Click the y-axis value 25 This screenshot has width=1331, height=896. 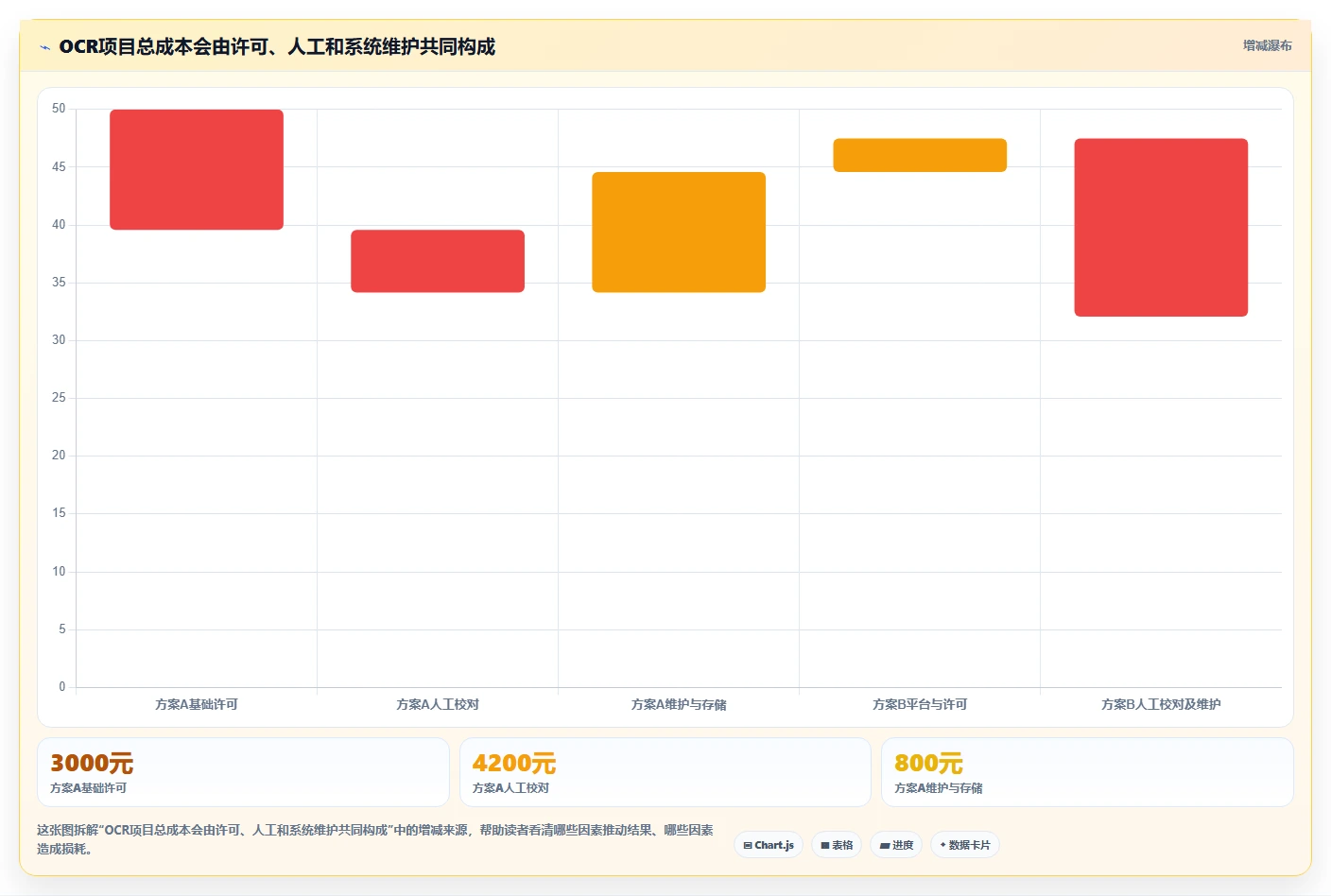(59, 398)
